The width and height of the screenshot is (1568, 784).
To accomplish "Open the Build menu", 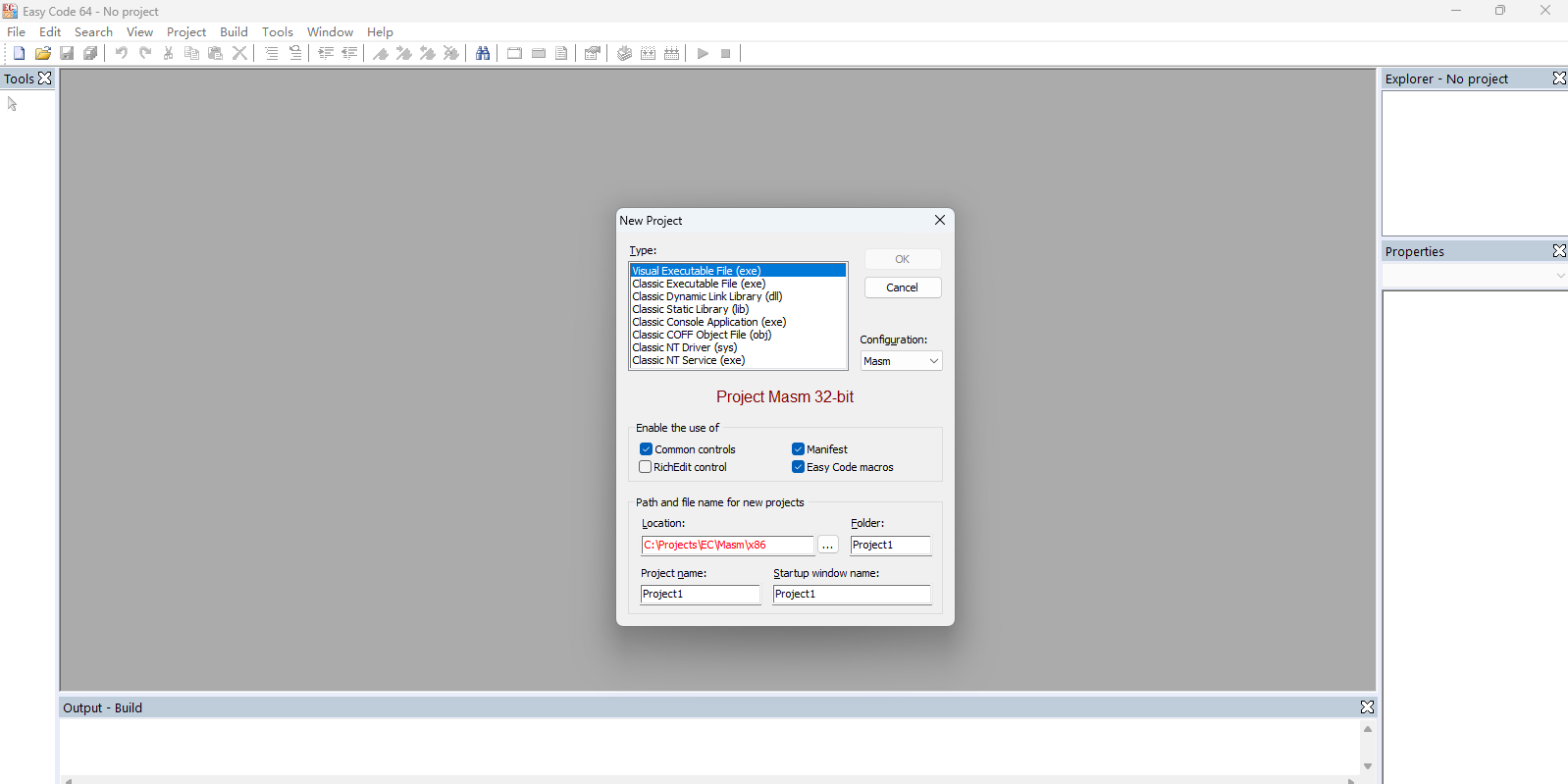I will (234, 32).
